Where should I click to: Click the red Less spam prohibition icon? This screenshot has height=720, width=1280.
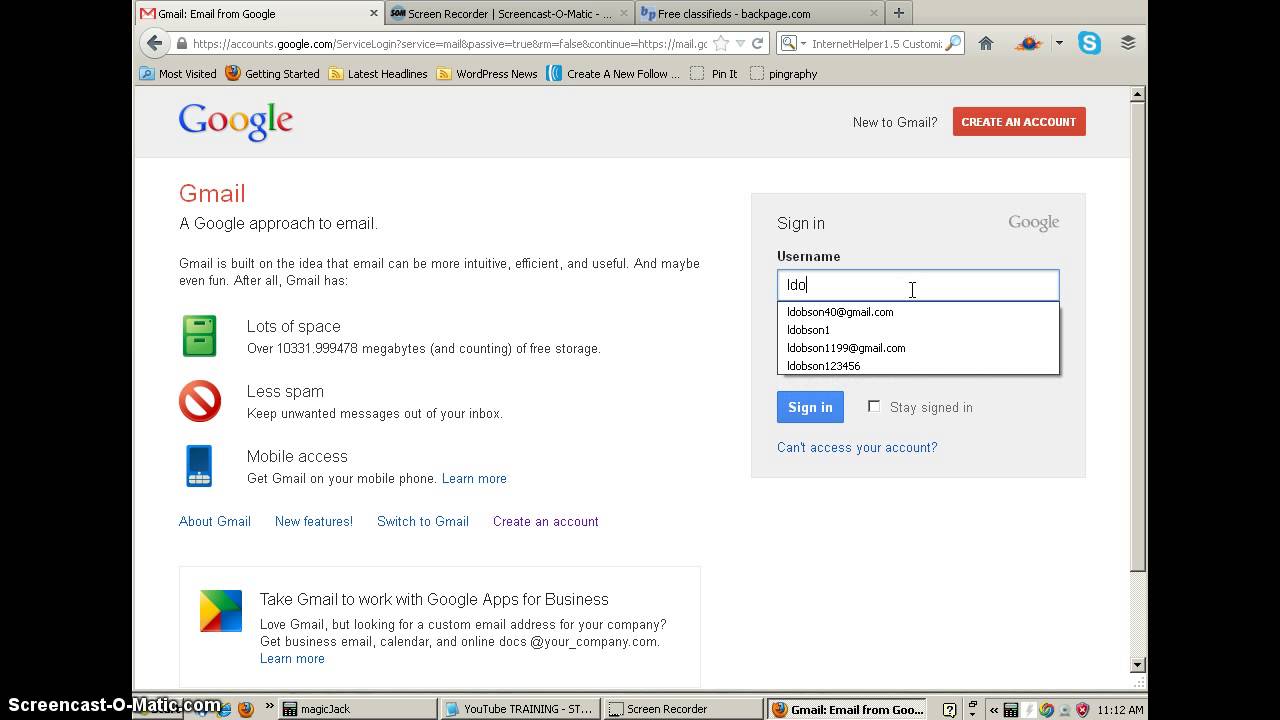pos(199,401)
